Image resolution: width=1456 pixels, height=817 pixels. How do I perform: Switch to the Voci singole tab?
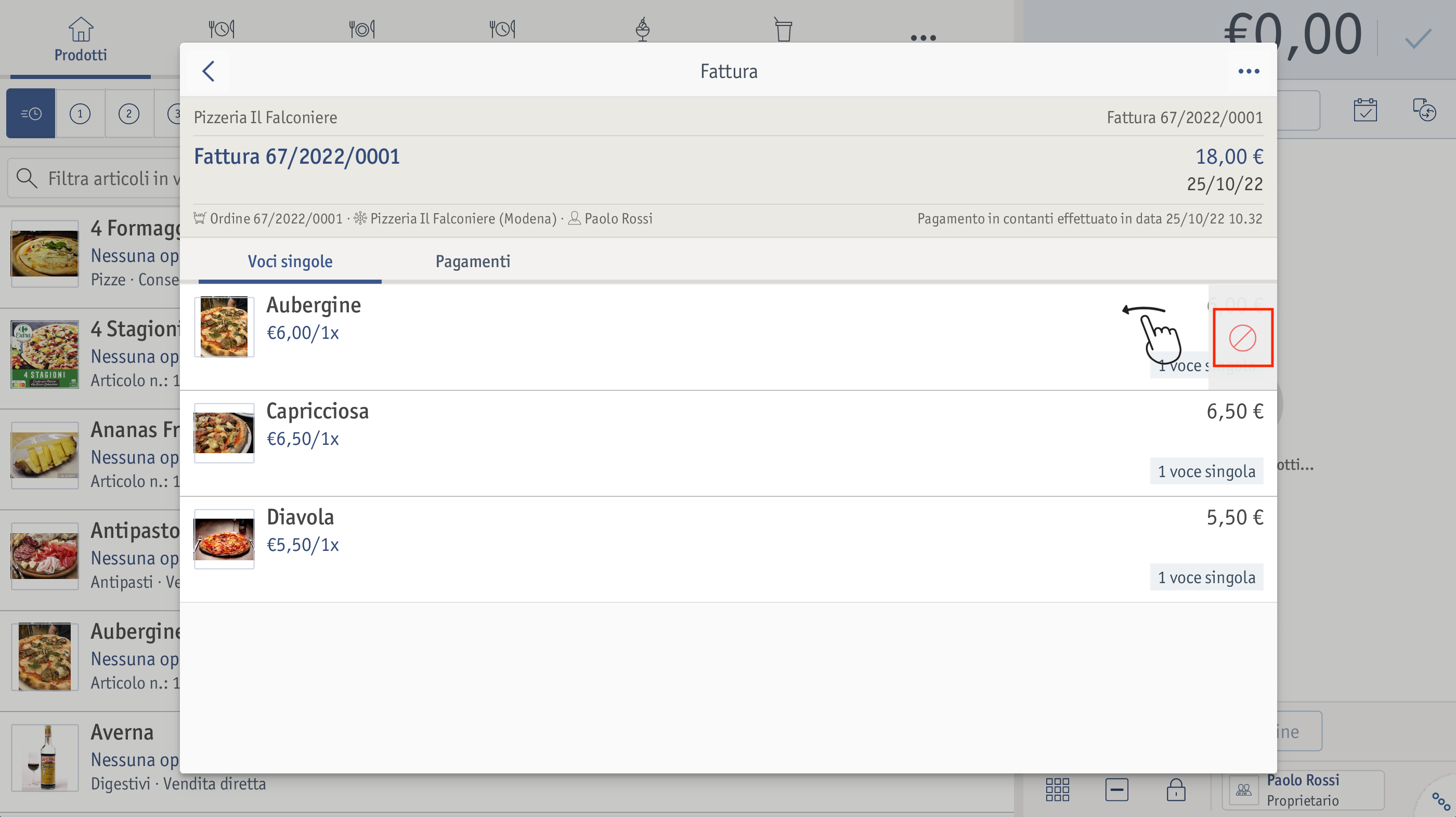point(290,261)
